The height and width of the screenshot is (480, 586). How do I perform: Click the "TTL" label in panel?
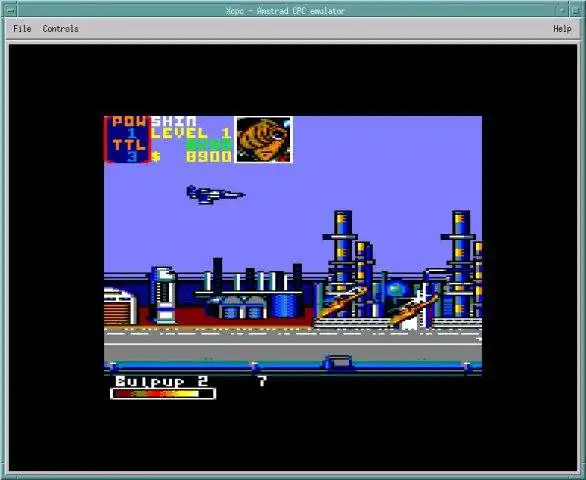point(129,145)
